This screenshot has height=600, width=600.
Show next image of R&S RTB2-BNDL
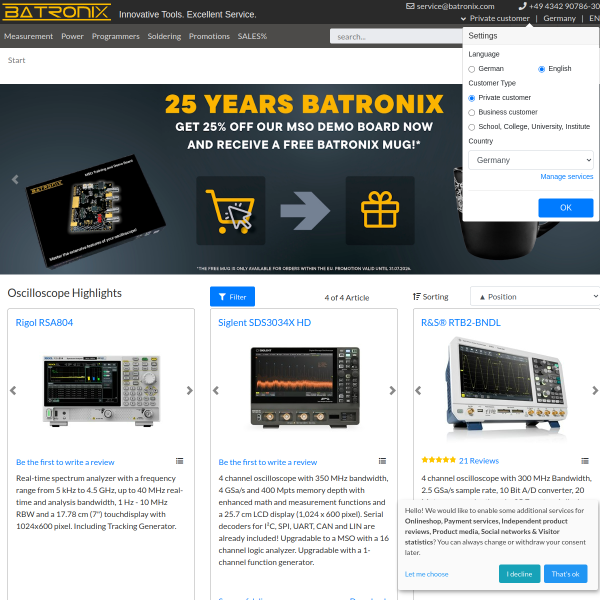tap(595, 390)
